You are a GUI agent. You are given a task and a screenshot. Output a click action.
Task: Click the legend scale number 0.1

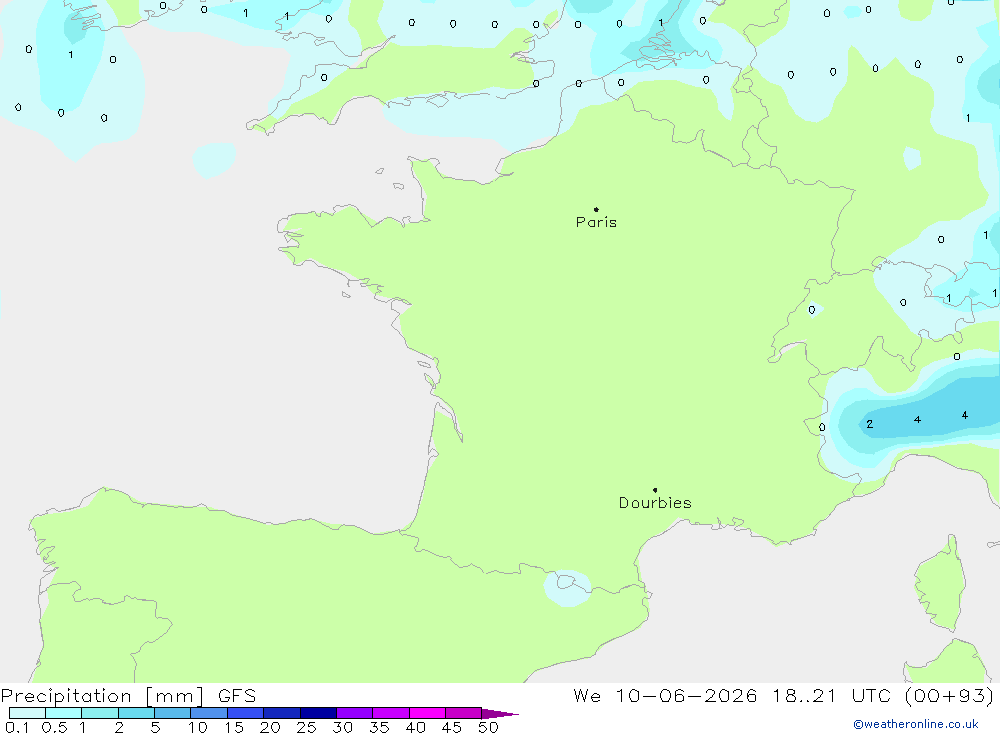(x=17, y=727)
